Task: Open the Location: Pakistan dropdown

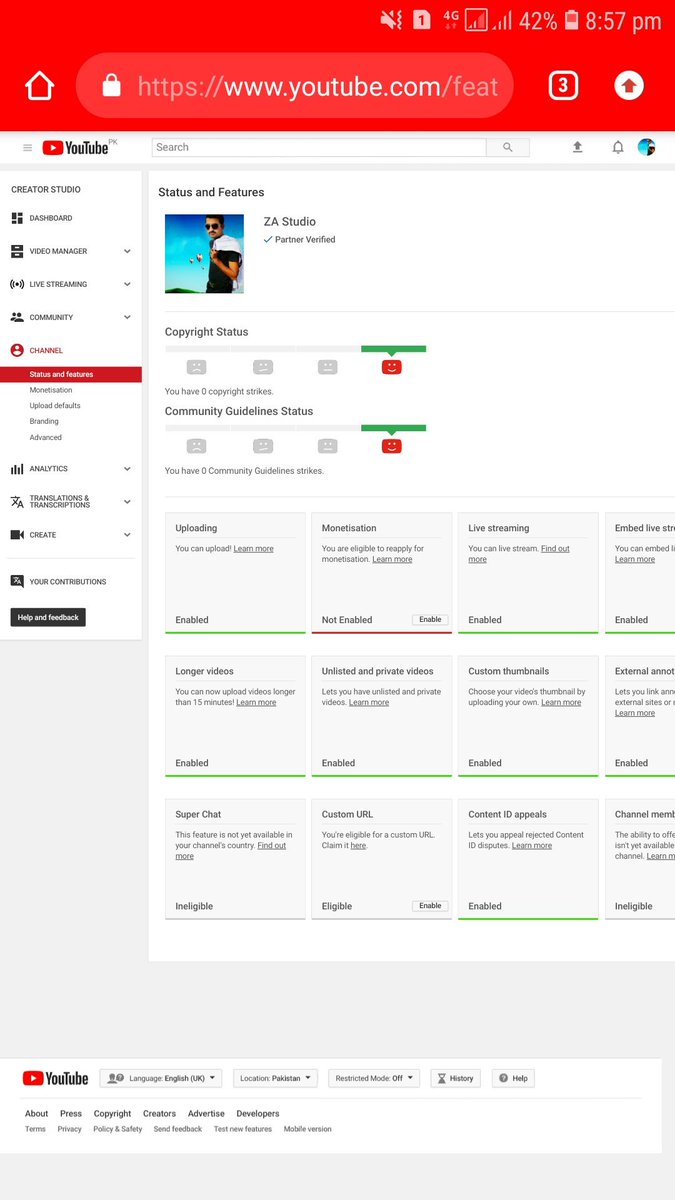Action: (275, 1078)
